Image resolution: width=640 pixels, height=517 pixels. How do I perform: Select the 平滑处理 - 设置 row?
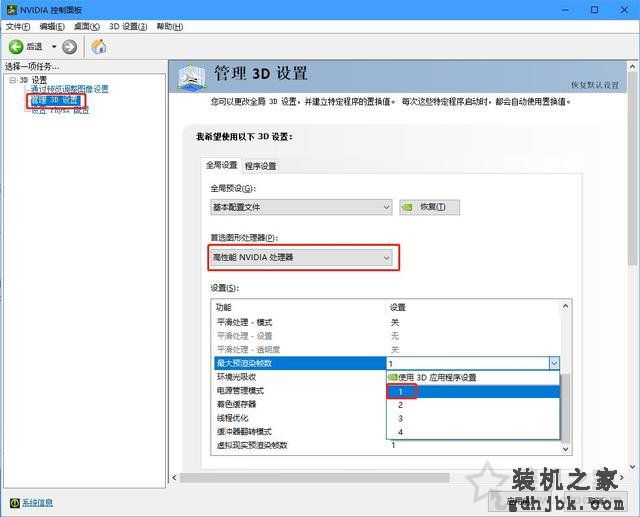(387, 336)
